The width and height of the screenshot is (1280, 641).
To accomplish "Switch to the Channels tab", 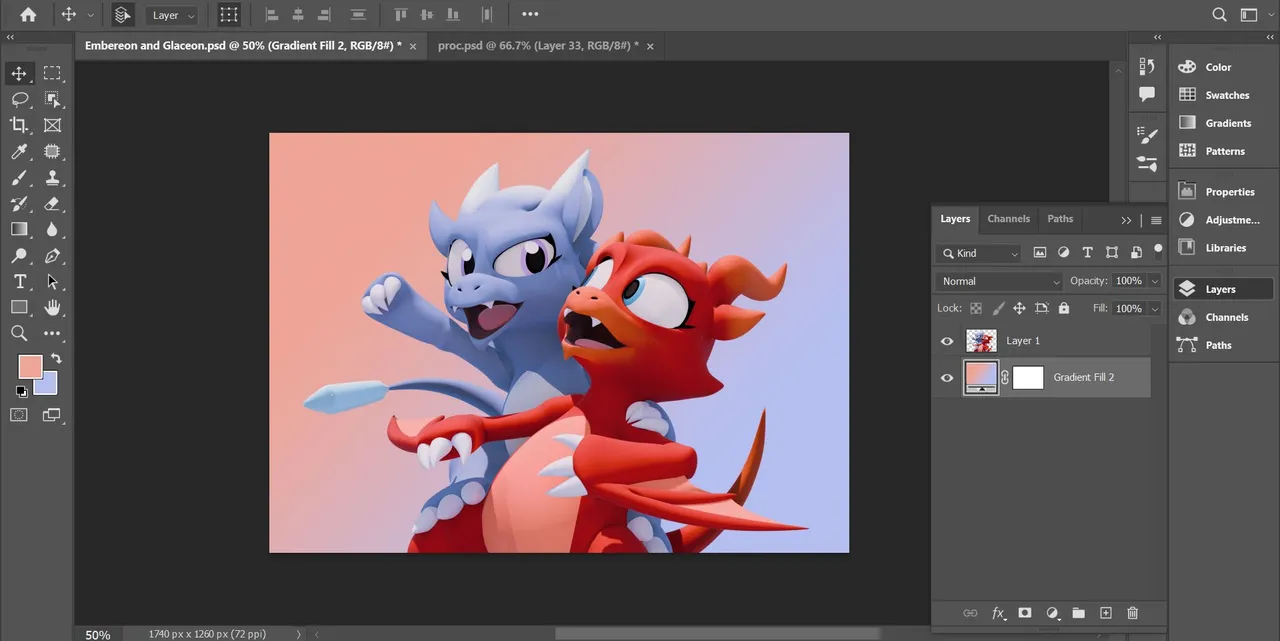I will (1008, 219).
